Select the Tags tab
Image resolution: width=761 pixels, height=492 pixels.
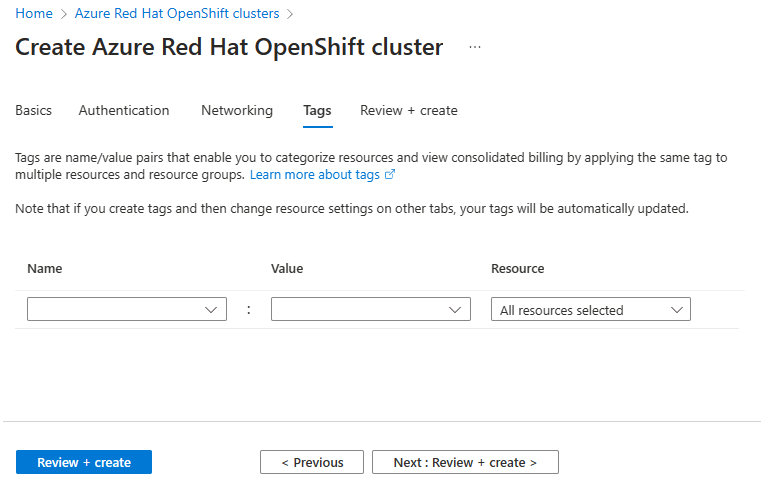(317, 111)
